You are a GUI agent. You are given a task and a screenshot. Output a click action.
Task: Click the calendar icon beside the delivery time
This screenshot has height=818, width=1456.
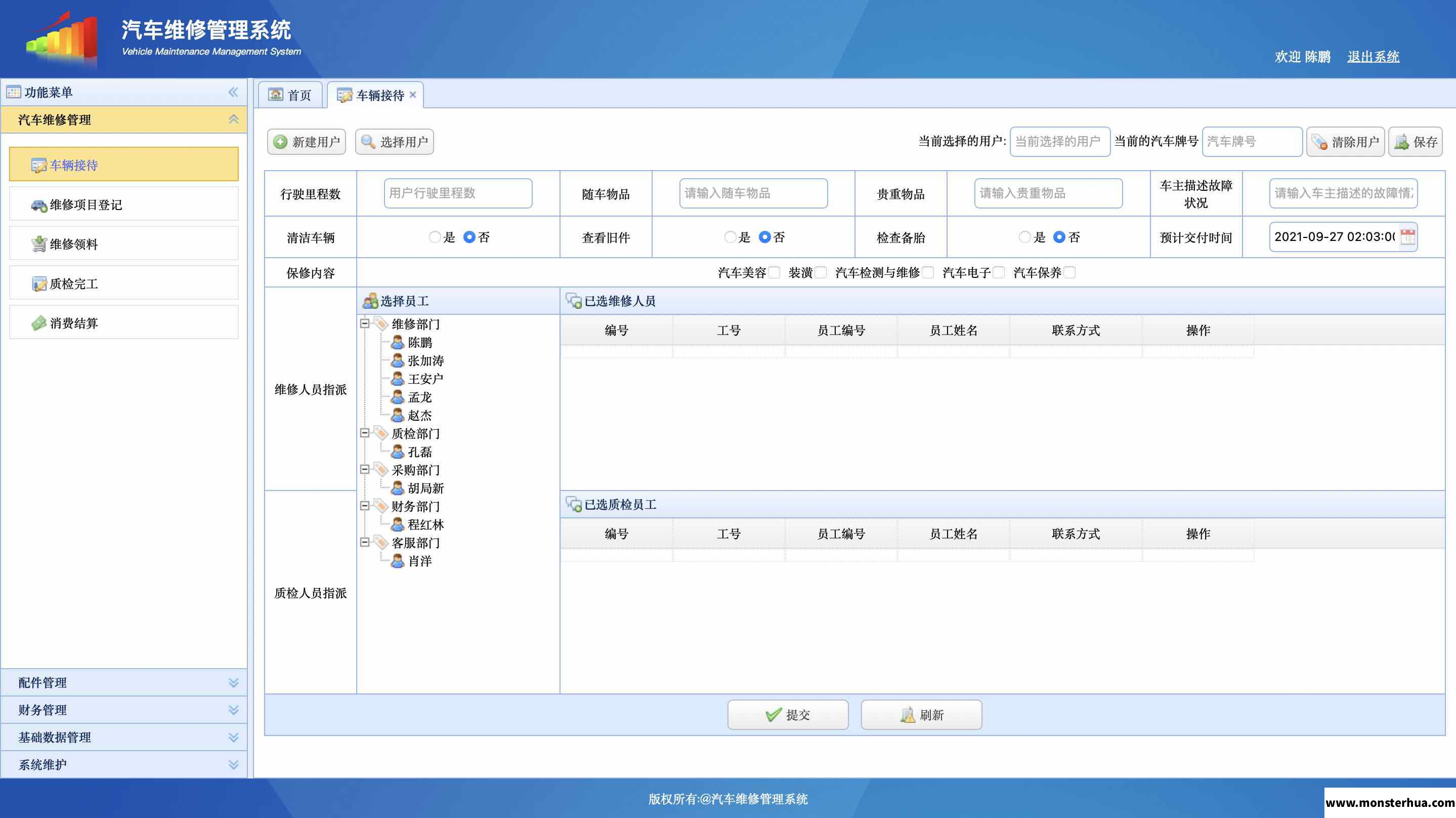[x=1408, y=236]
